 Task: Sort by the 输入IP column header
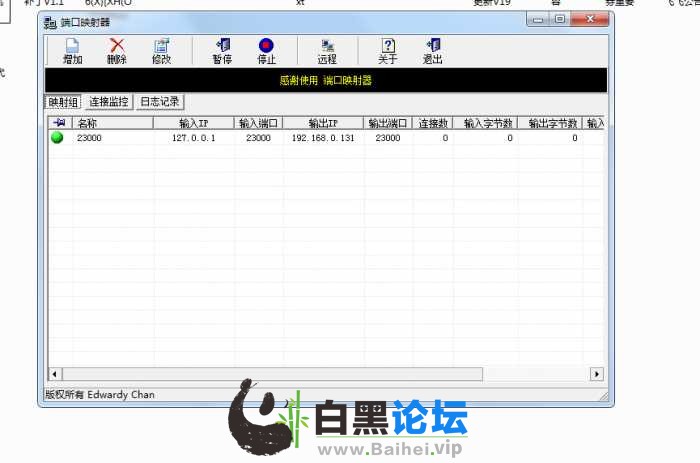[x=193, y=123]
